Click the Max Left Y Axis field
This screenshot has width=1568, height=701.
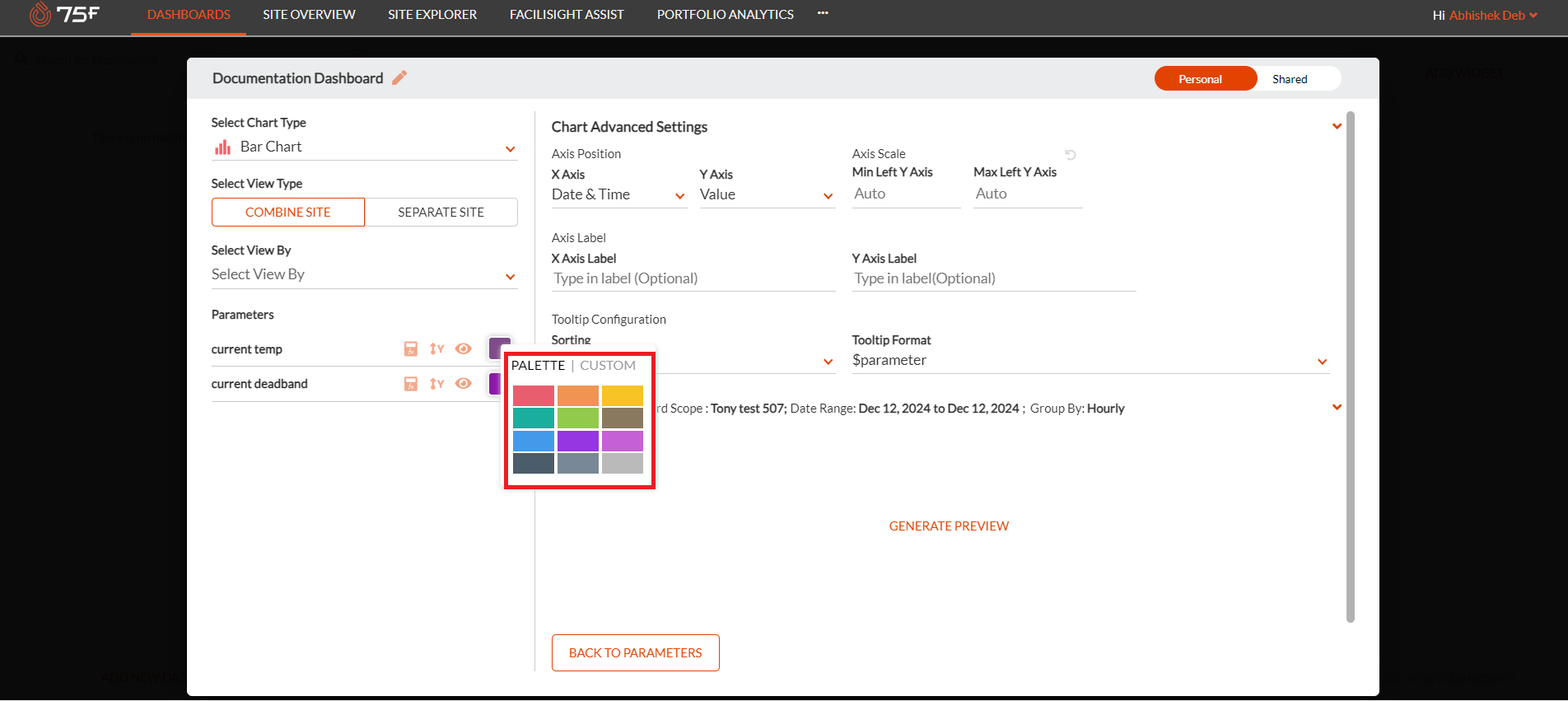pyautogui.click(x=1028, y=194)
